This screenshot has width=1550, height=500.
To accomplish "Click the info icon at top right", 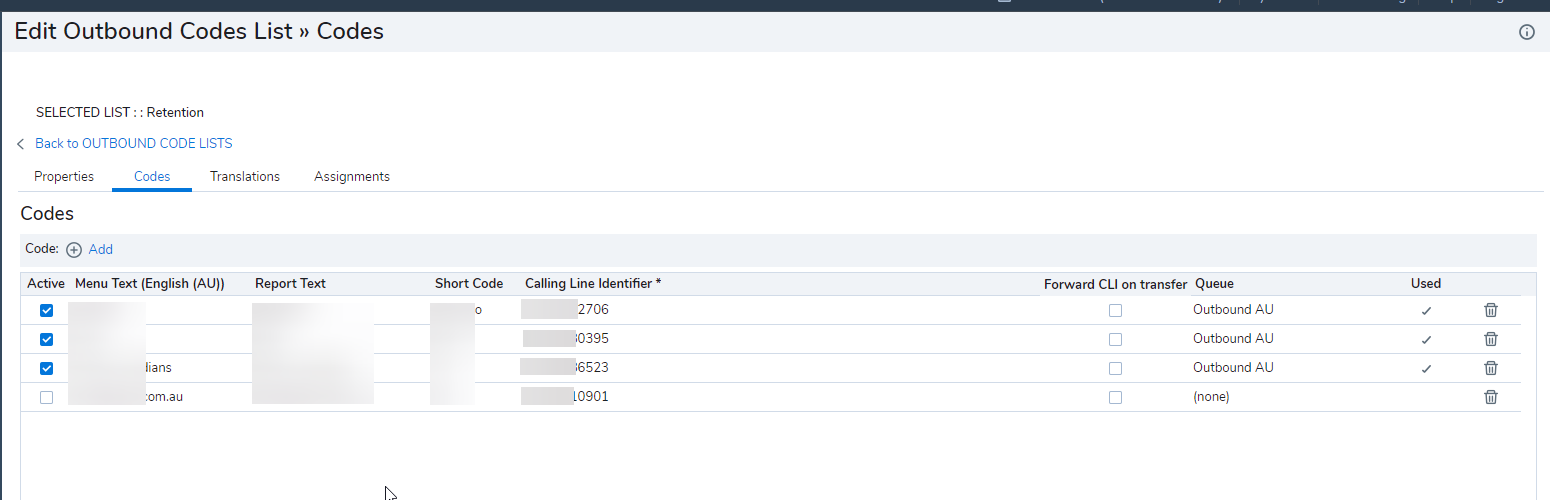I will (x=1526, y=32).
